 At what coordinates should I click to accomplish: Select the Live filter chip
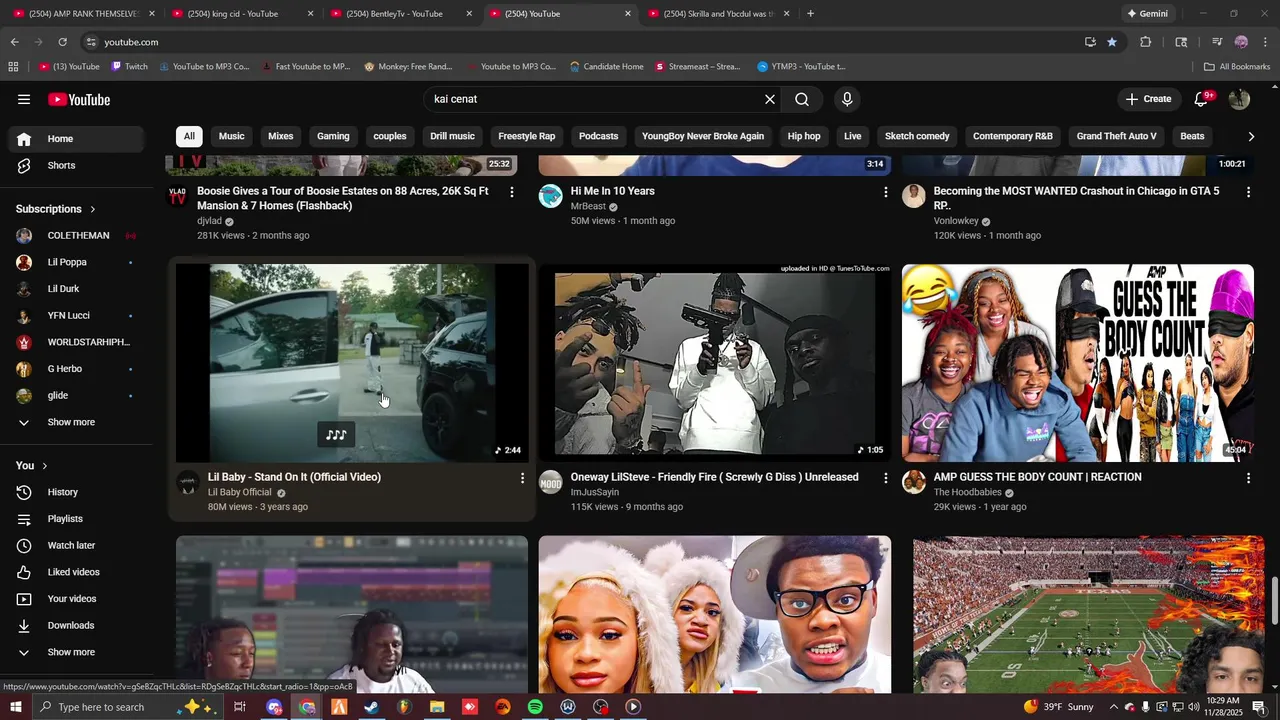[852, 136]
